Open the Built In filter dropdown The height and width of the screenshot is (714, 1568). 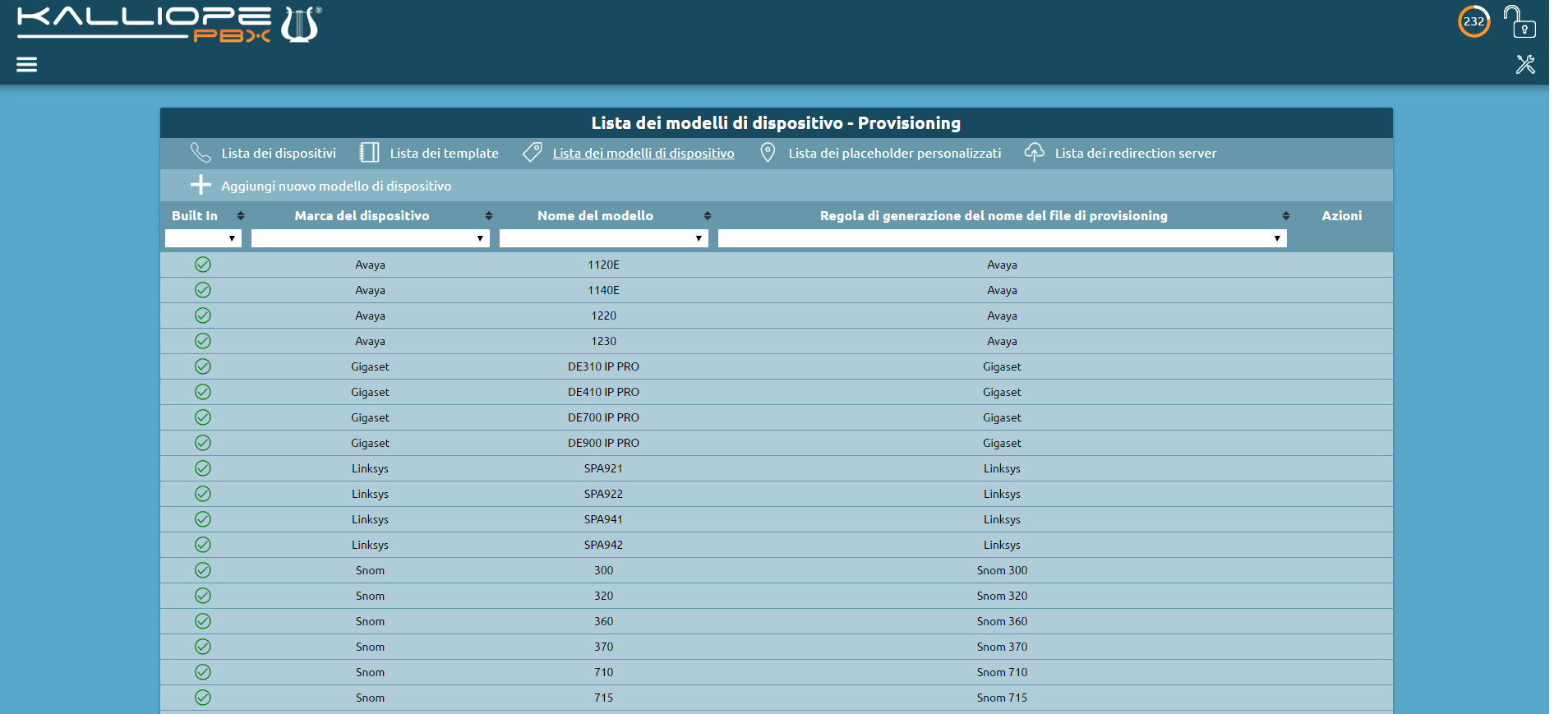coord(203,238)
